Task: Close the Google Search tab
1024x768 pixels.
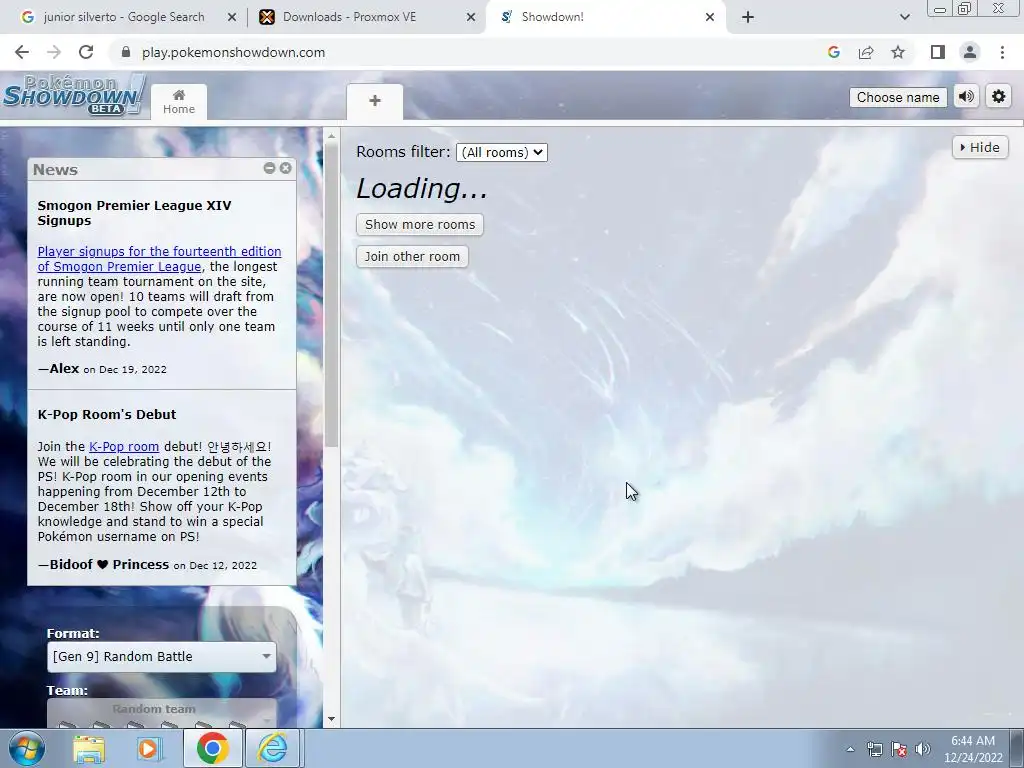Action: click(x=232, y=17)
